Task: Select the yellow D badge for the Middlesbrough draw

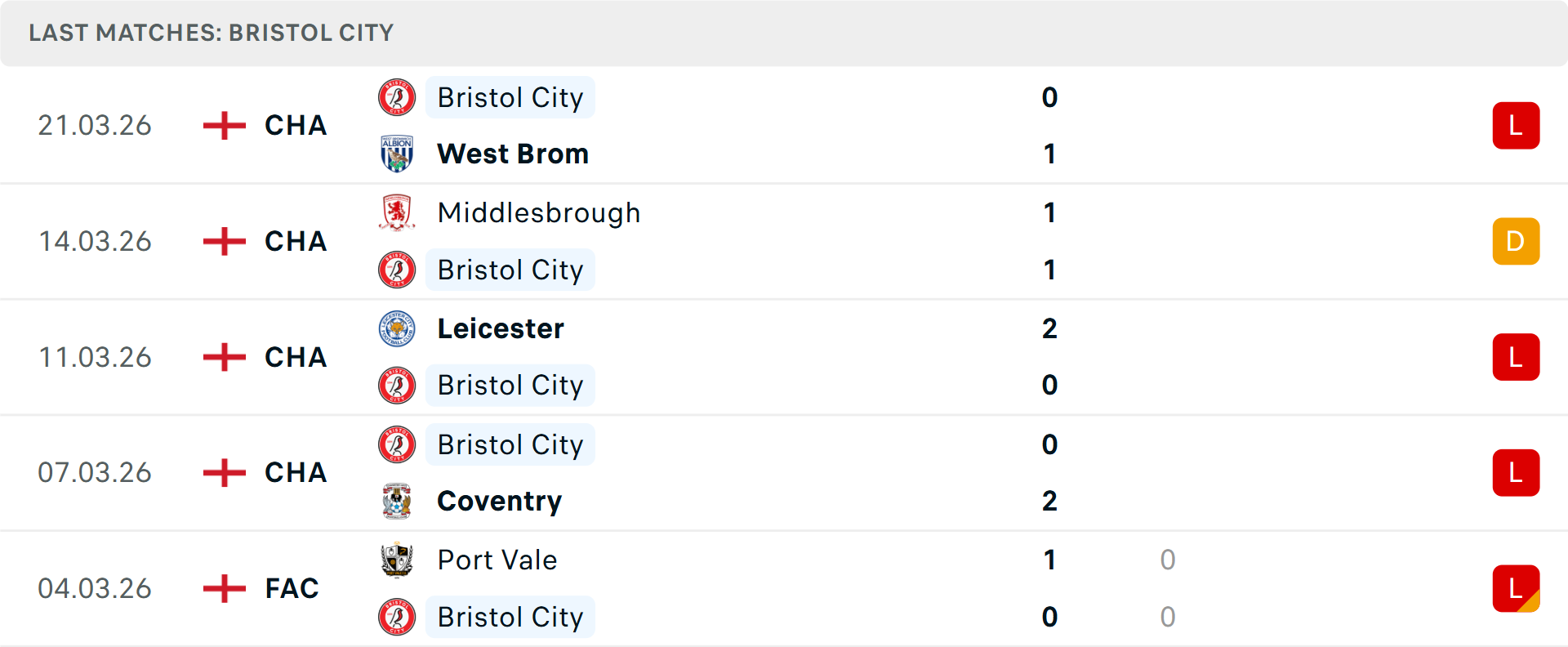Action: (x=1517, y=241)
